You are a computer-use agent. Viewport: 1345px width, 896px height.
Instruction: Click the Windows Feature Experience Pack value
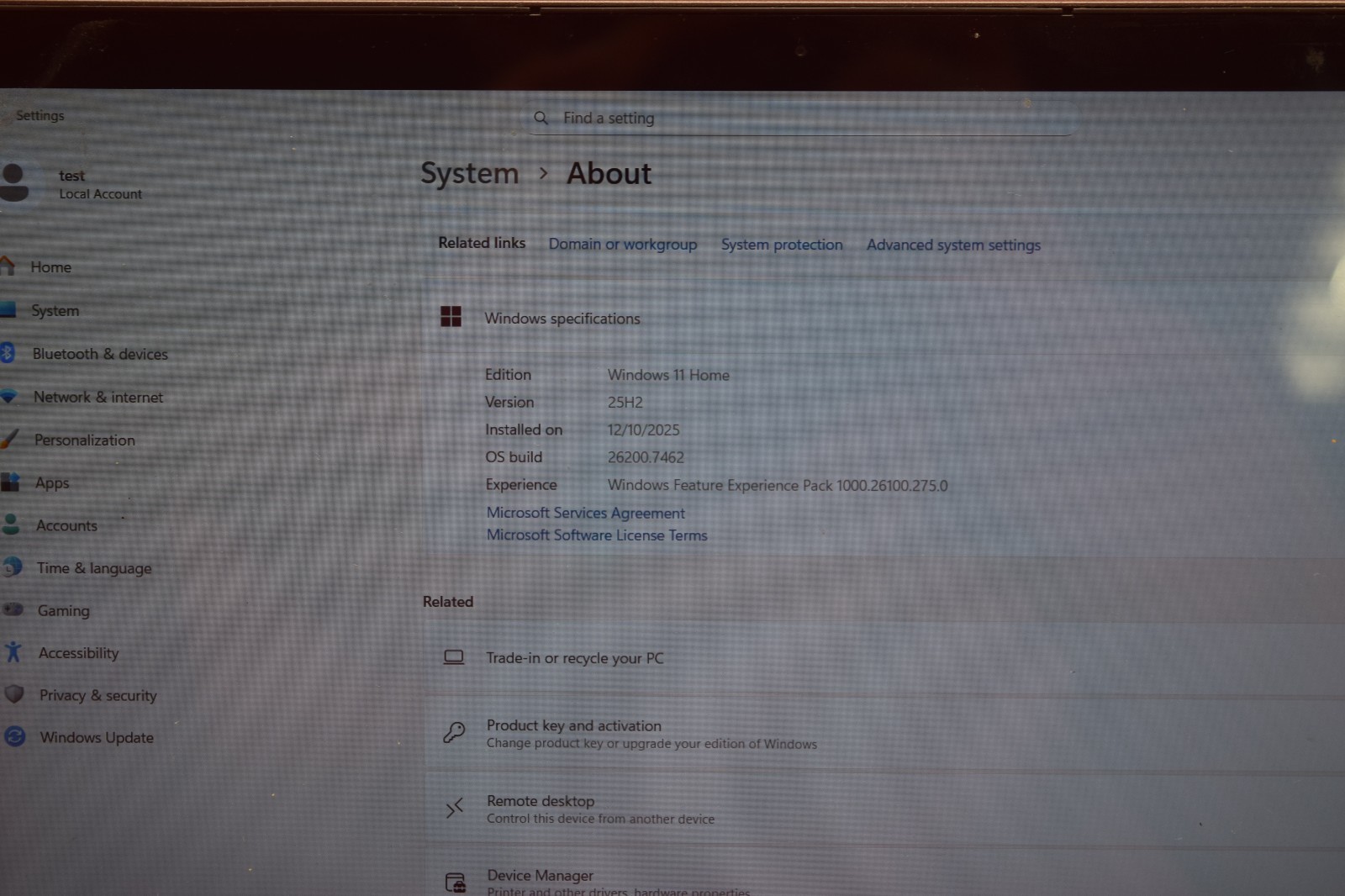click(778, 485)
